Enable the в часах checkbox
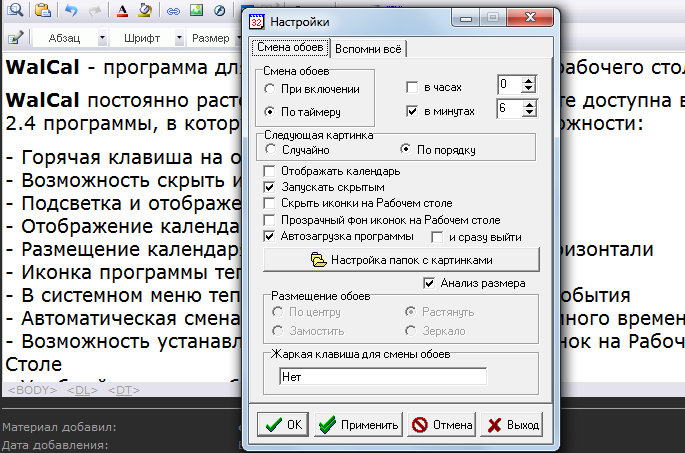 (x=412, y=87)
